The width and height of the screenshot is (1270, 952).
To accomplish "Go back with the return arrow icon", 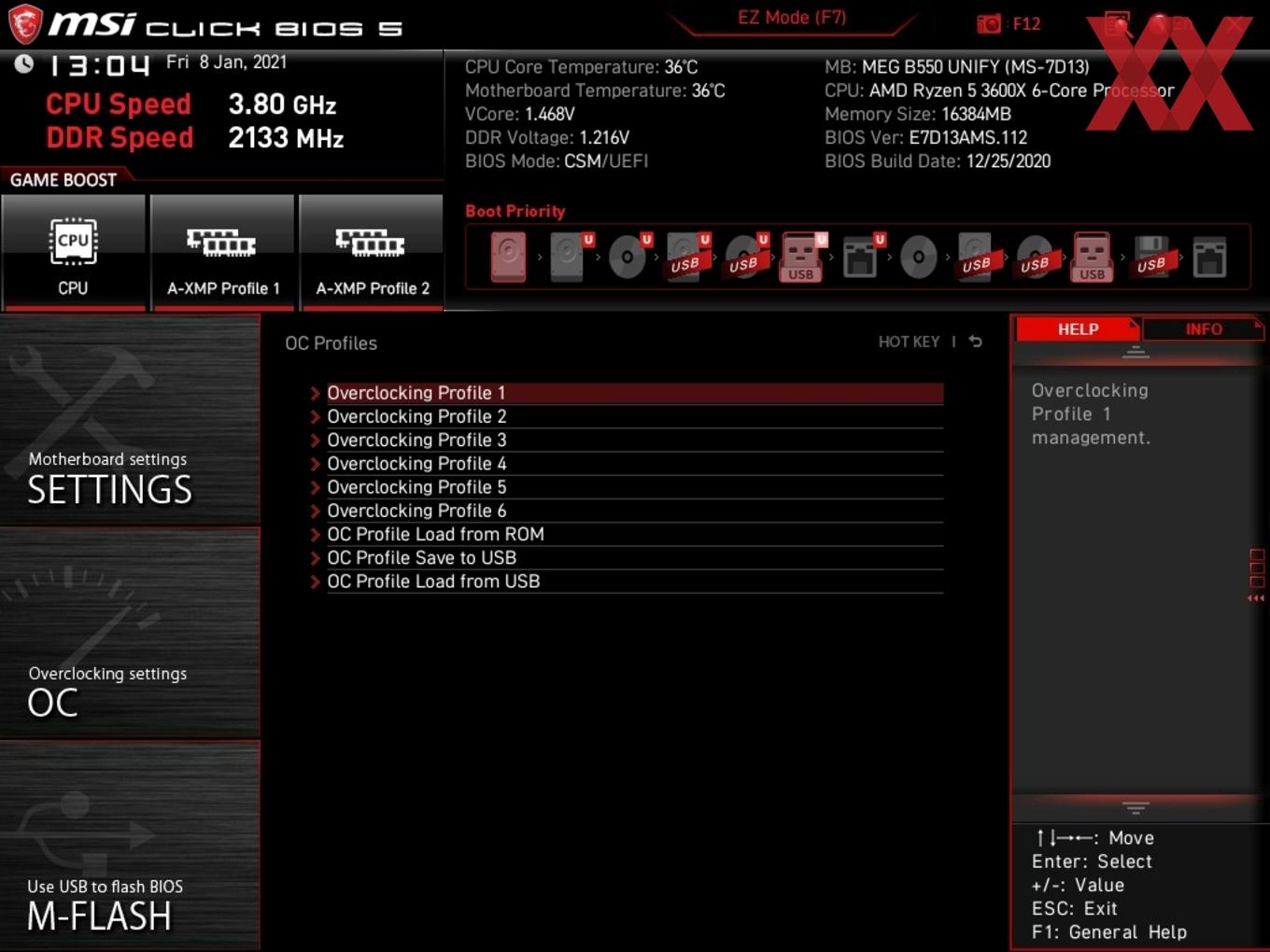I will tap(976, 342).
